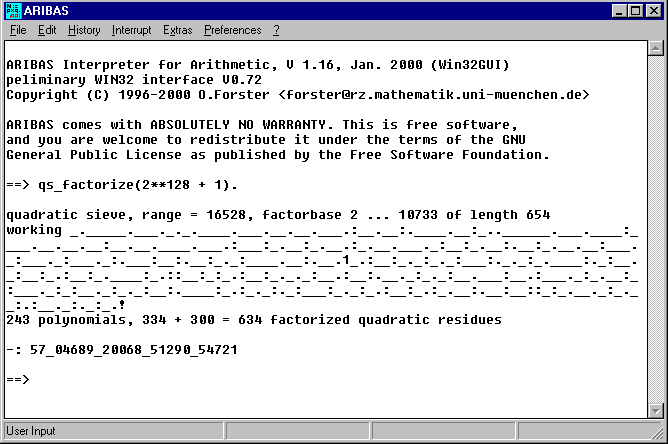This screenshot has height=444, width=668.
Task: Click the User Input status bar pane
Action: click(x=110, y=431)
